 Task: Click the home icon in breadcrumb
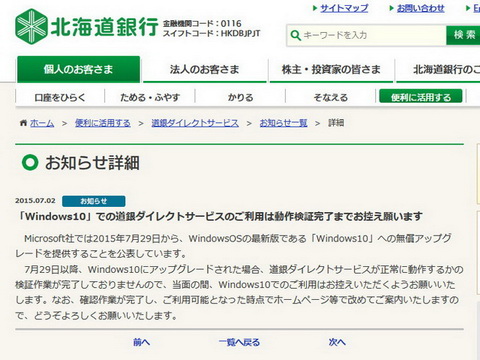coord(23,123)
